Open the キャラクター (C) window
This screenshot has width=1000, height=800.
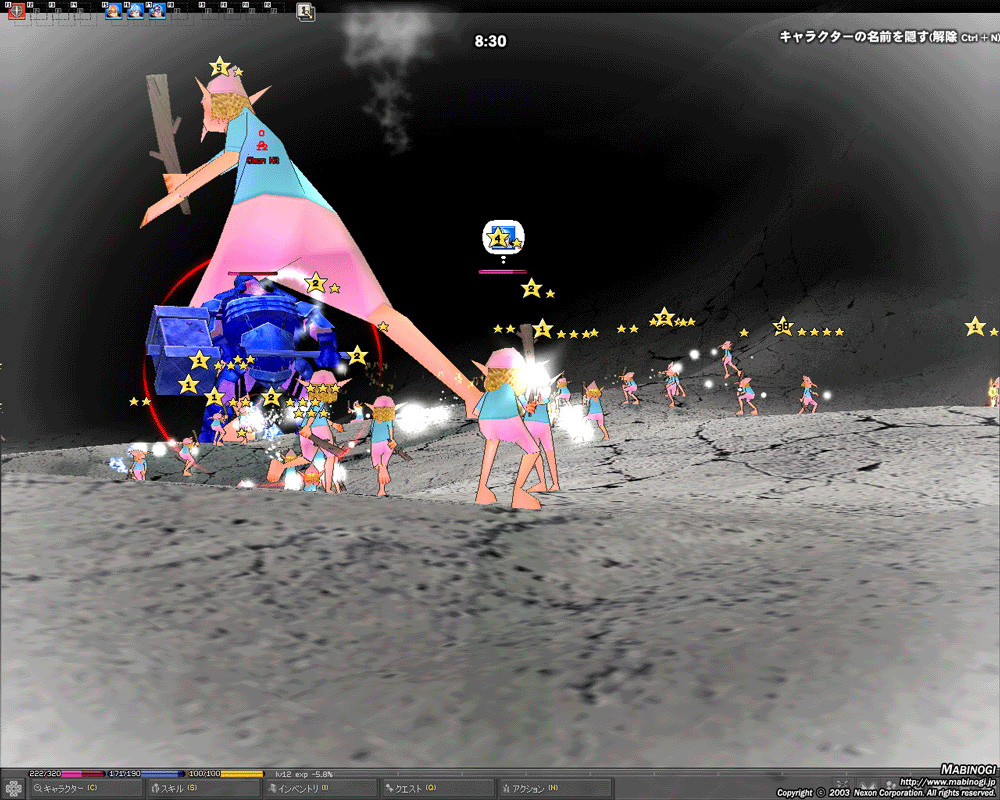tap(85, 789)
